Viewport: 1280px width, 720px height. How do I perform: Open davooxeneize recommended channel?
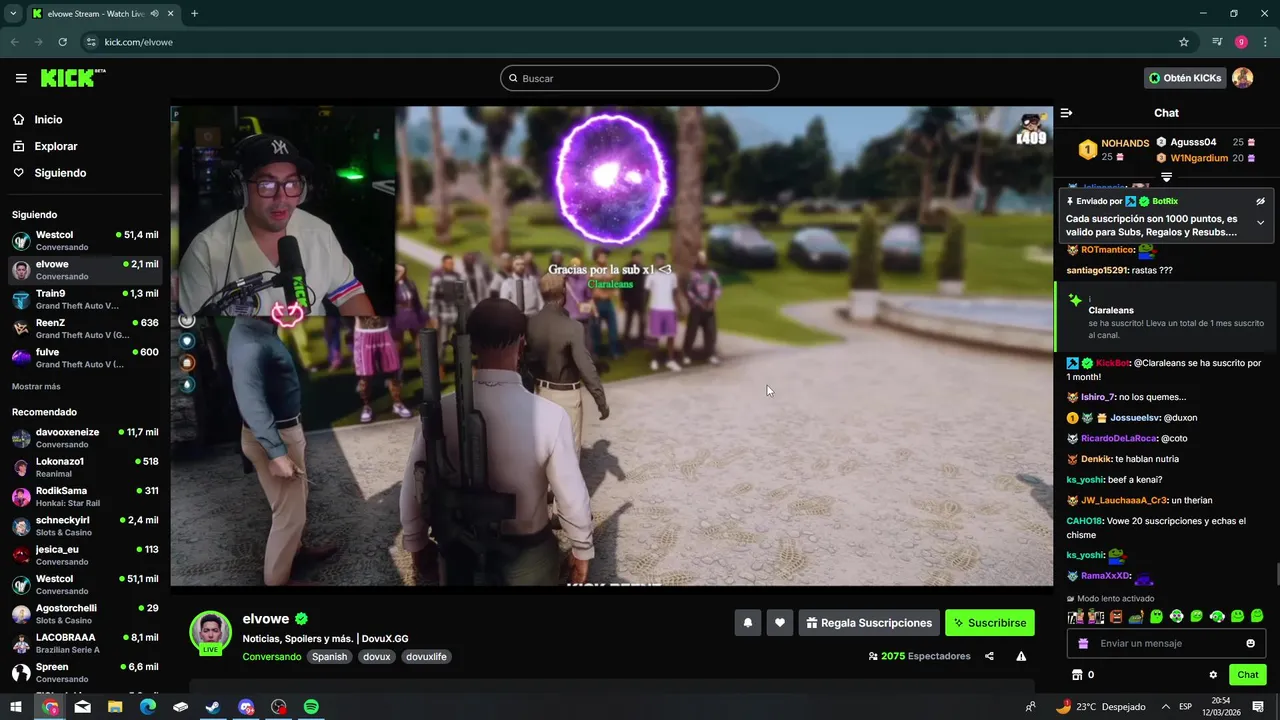tap(85, 438)
